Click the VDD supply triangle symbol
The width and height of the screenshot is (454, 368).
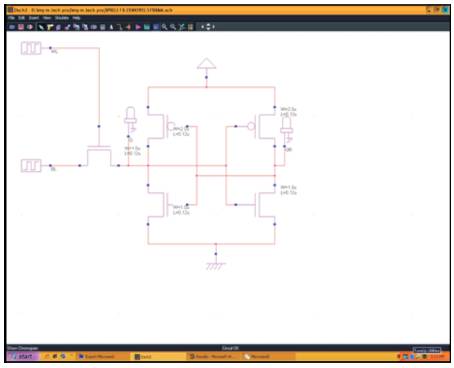[x=206, y=63]
